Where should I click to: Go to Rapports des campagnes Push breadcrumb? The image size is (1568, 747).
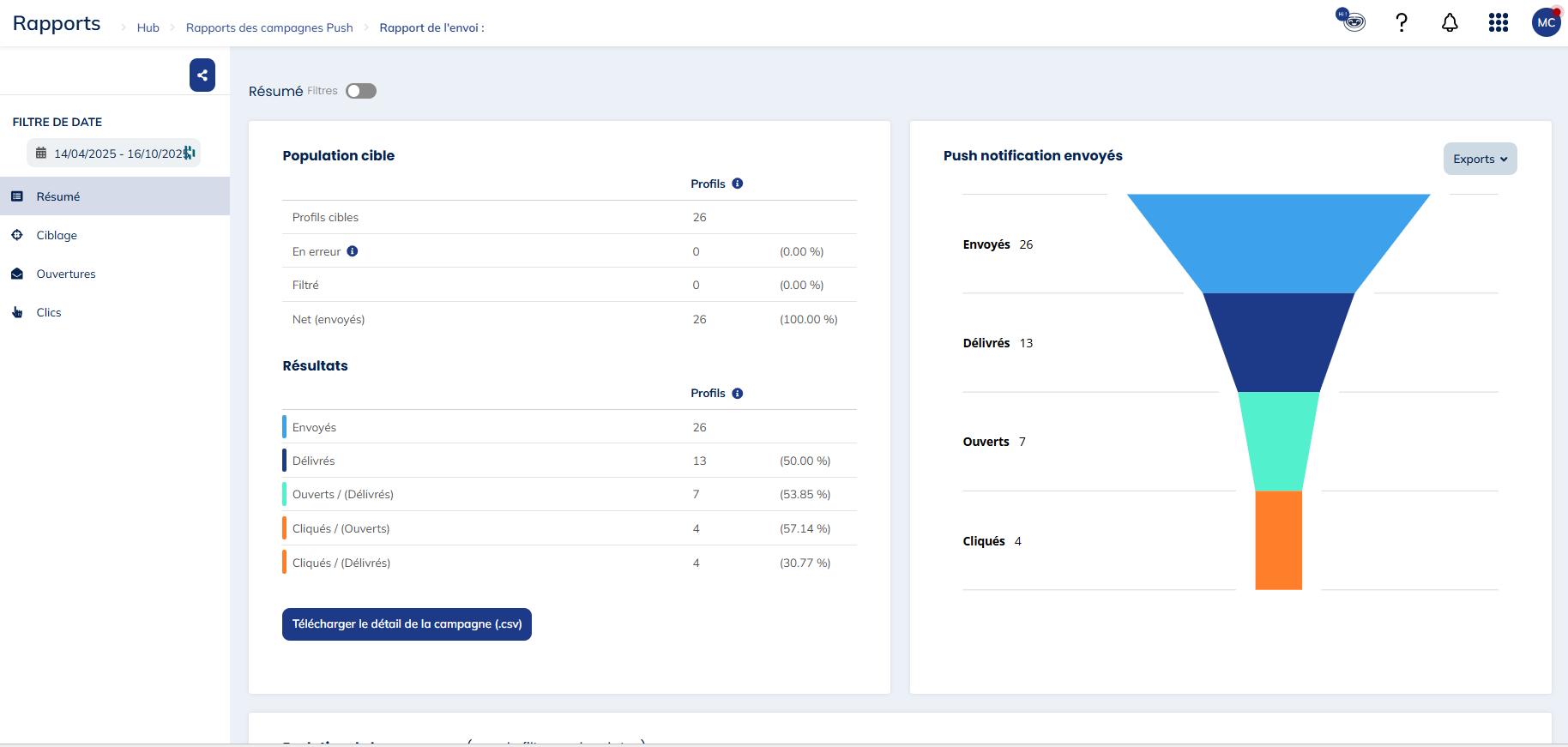coord(269,27)
